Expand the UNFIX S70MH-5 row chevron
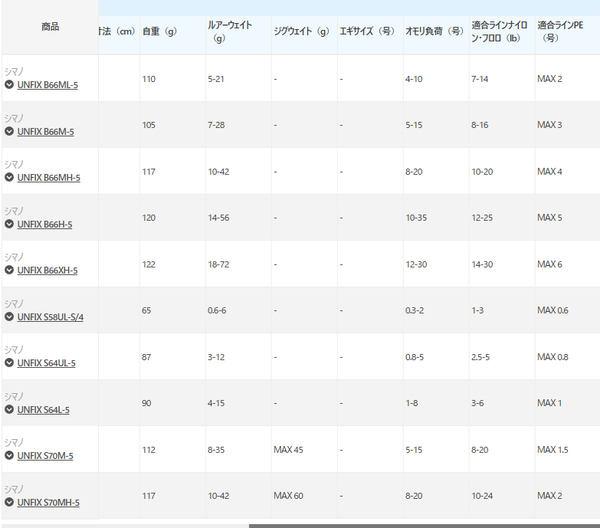This screenshot has width=600, height=528. 9,502
